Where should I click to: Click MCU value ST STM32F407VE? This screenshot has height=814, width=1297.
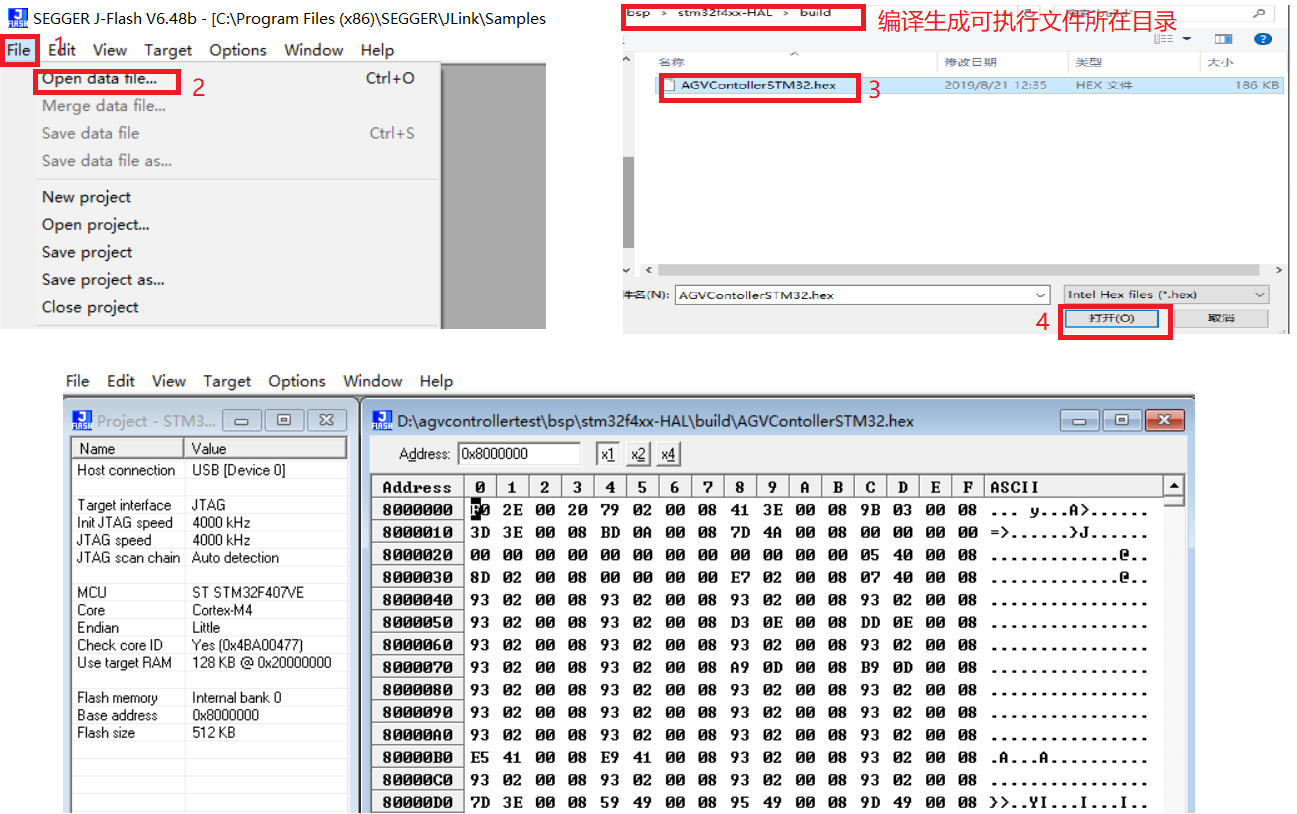pos(248,592)
